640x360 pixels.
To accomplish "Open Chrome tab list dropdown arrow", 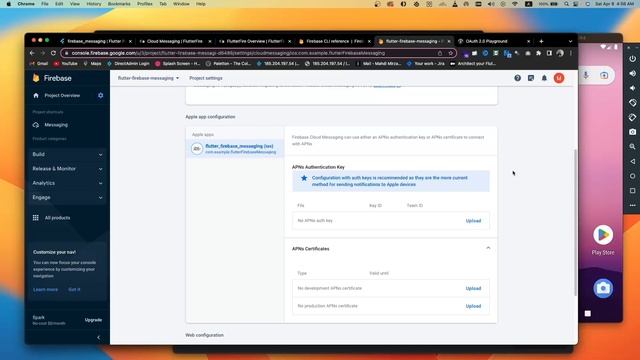I will click(570, 41).
